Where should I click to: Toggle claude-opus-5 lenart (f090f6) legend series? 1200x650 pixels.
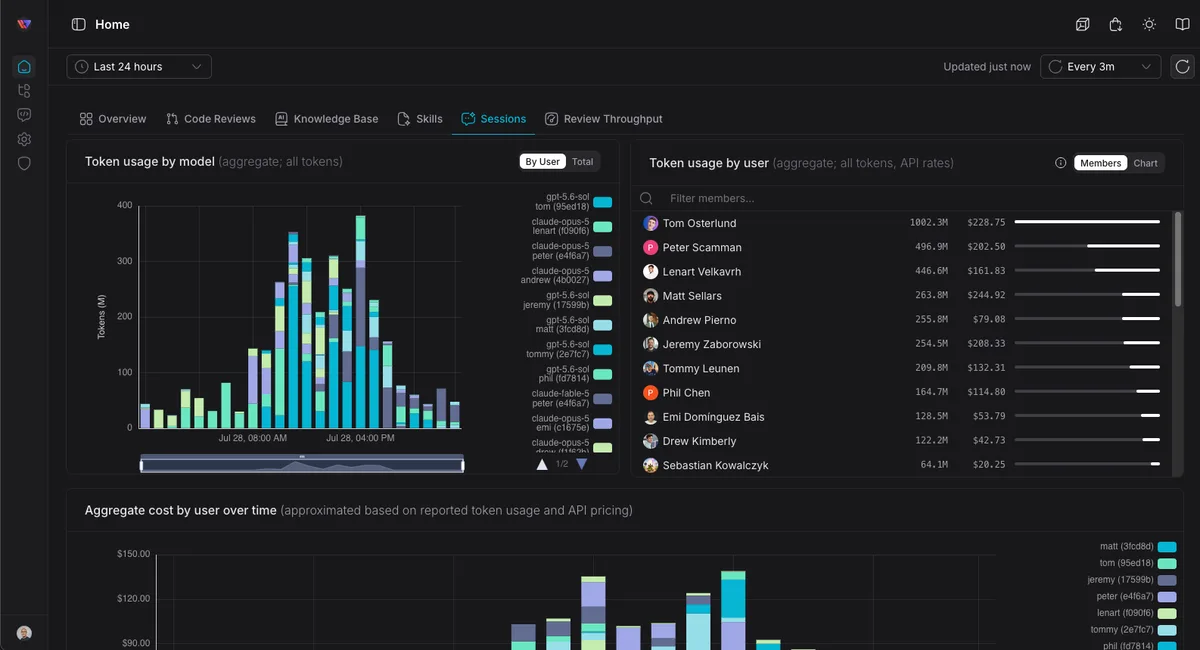point(573,226)
